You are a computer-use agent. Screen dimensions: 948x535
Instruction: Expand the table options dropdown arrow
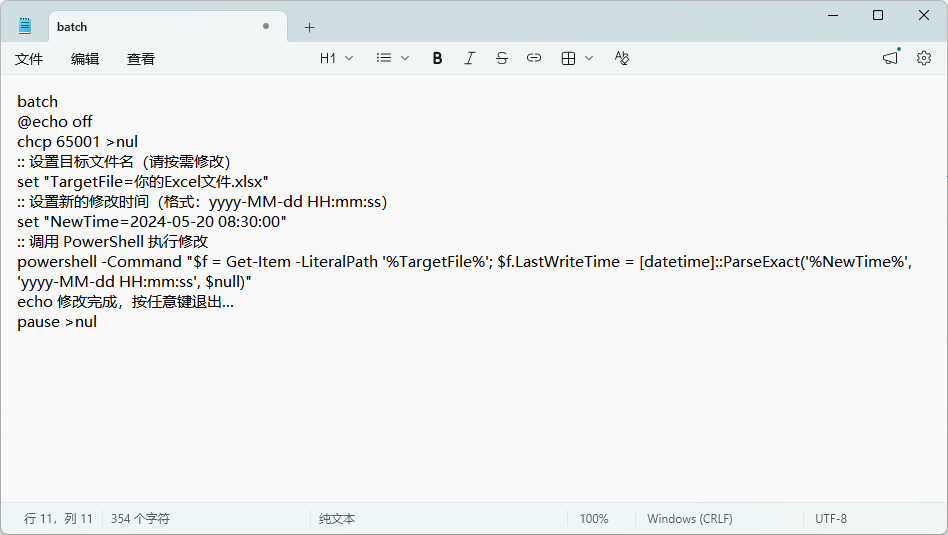click(x=589, y=58)
